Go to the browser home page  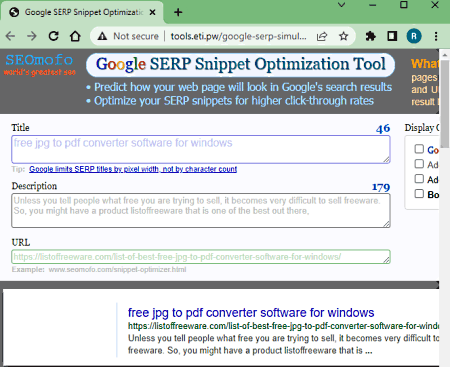tap(75, 36)
